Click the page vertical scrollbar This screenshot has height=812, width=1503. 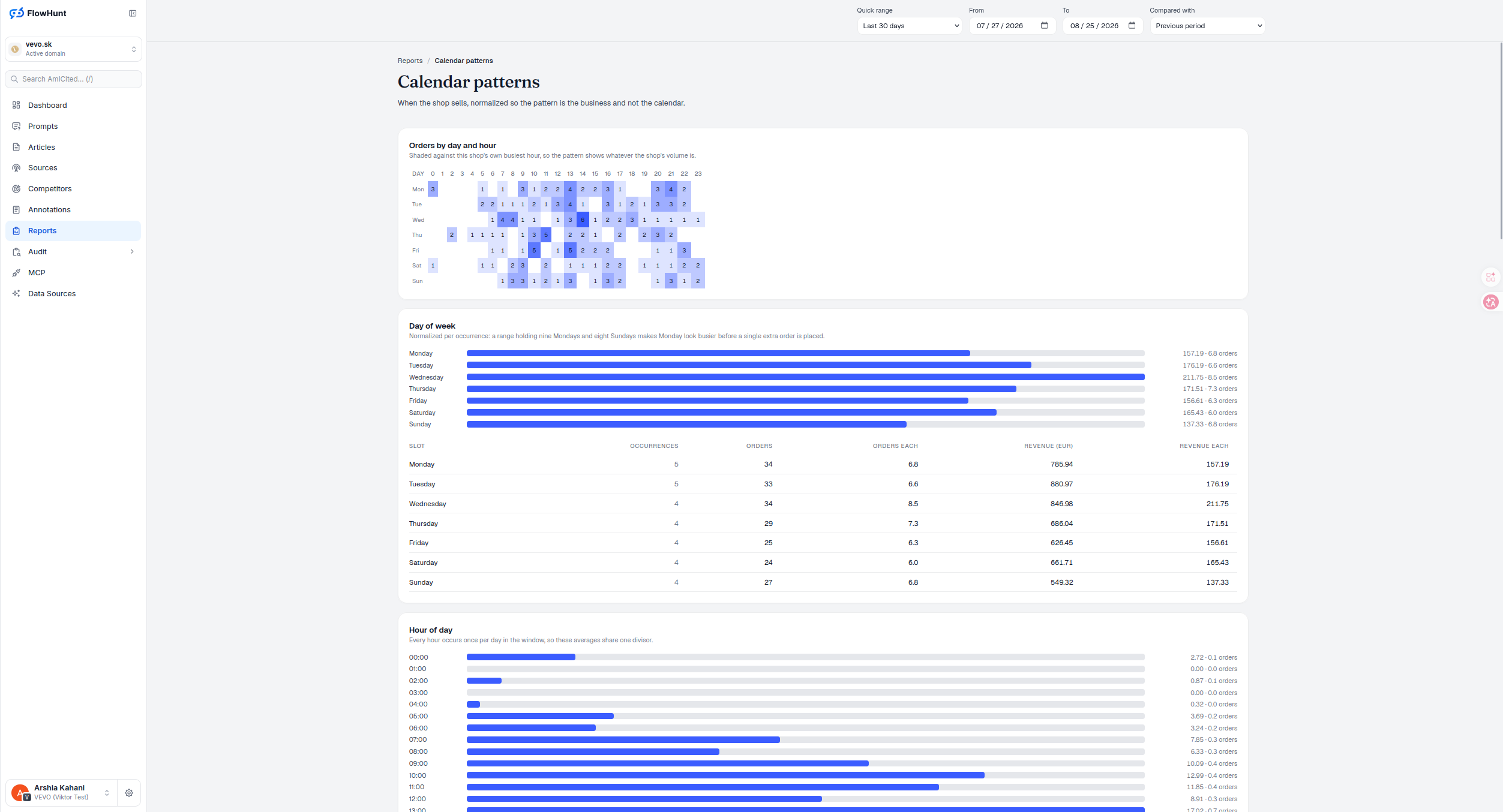tap(1501, 141)
